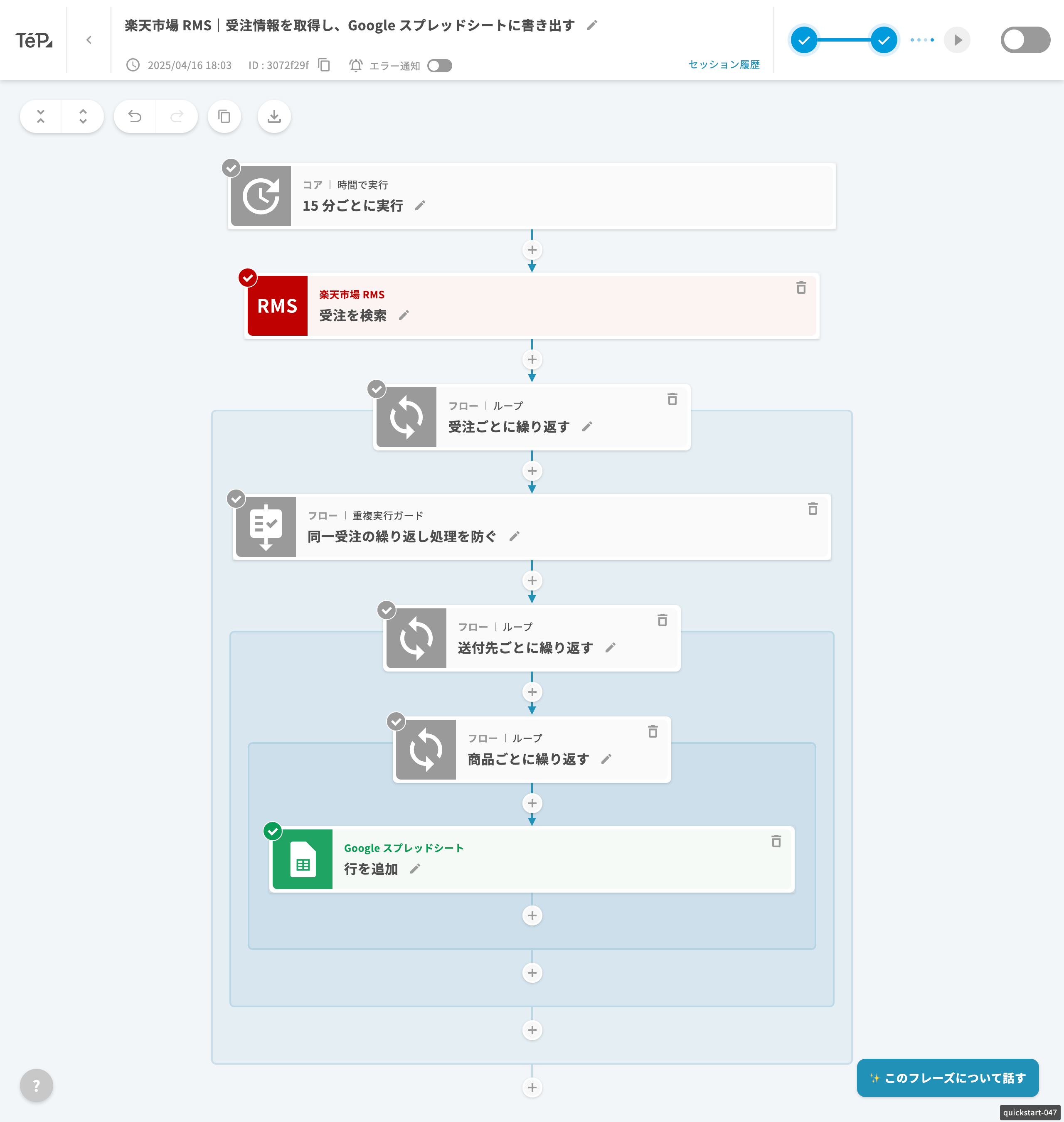Click the second completed step circle
The image size is (1064, 1122).
[884, 40]
